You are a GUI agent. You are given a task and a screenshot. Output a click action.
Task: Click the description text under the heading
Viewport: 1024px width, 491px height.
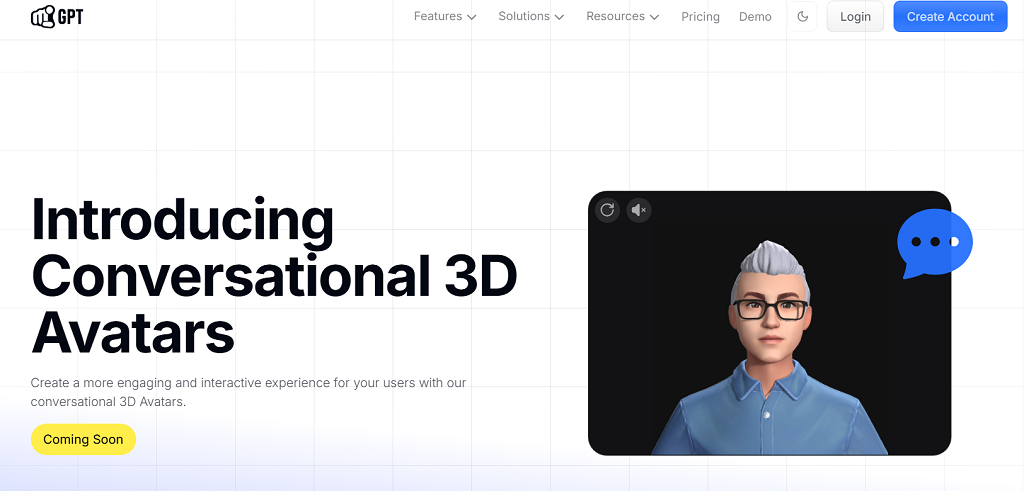click(248, 392)
